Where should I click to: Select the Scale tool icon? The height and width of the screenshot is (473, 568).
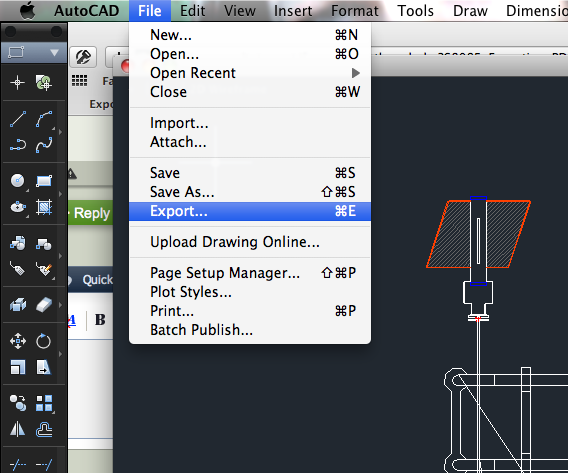click(18, 367)
